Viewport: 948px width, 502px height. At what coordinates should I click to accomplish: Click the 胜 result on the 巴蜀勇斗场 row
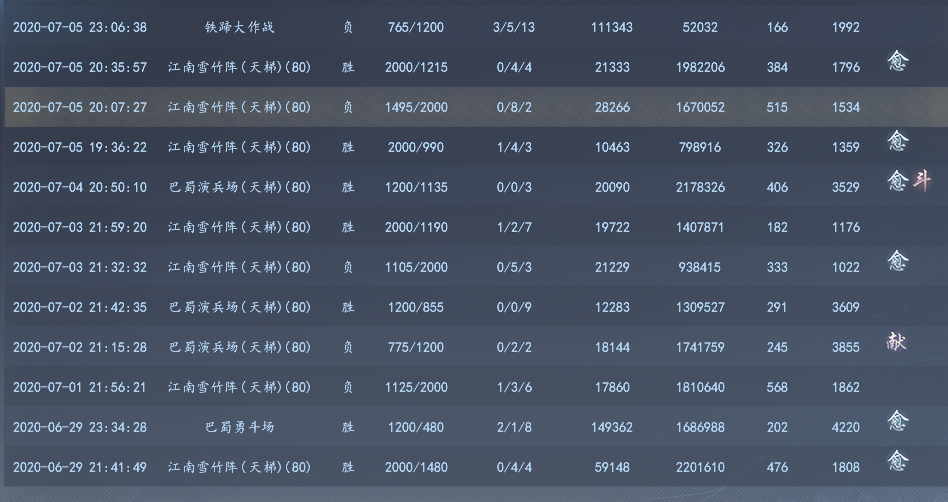pyautogui.click(x=348, y=427)
